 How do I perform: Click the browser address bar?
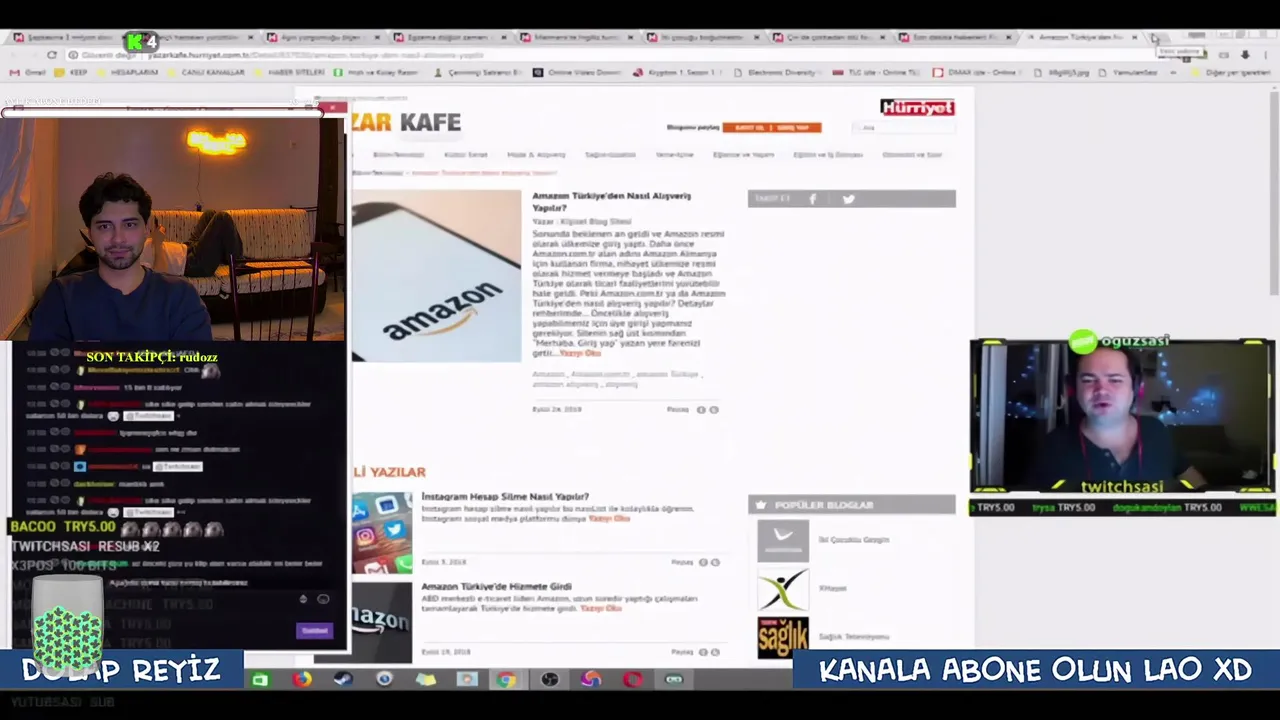[600, 55]
